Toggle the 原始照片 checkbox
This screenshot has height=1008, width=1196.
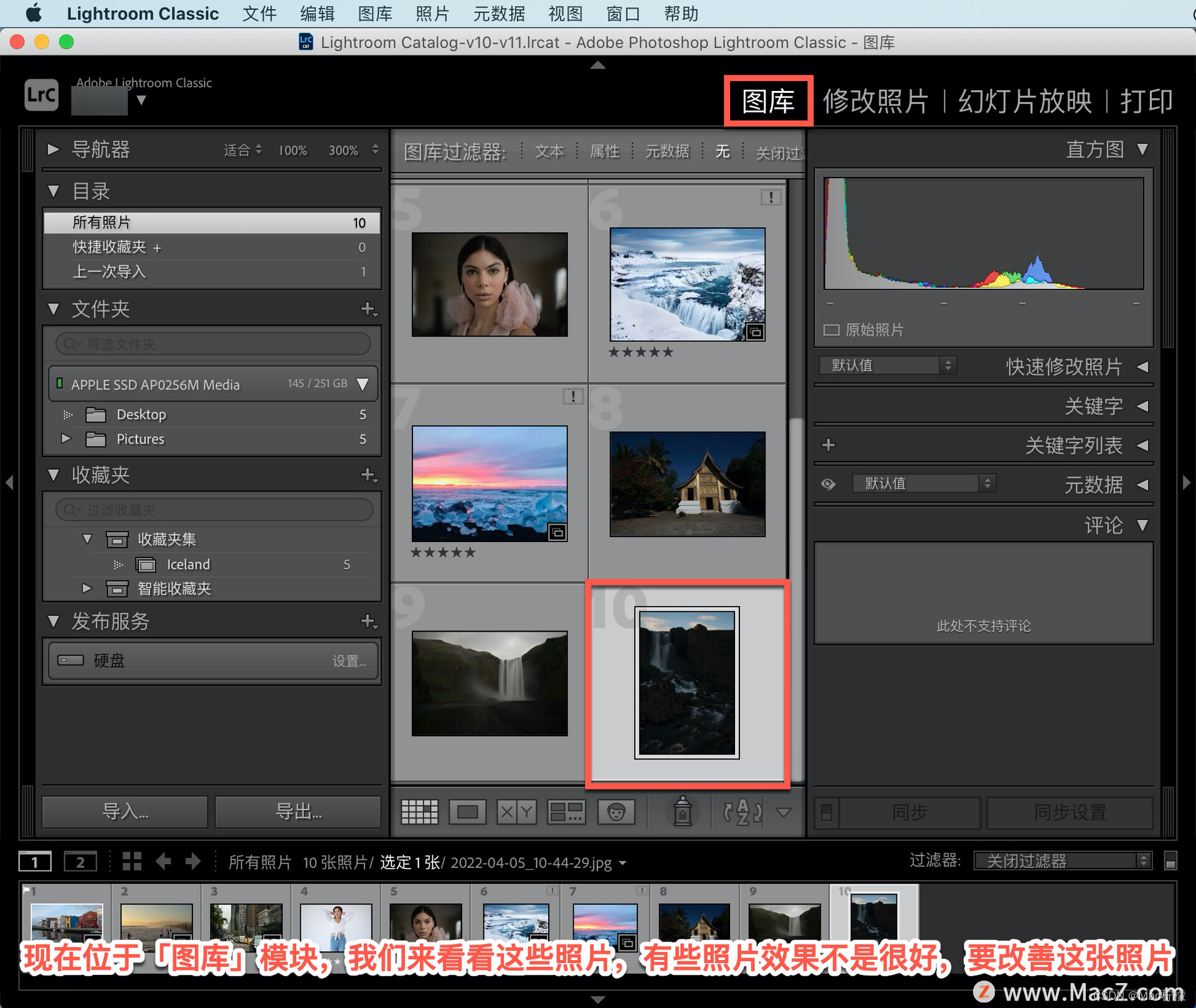[x=831, y=330]
